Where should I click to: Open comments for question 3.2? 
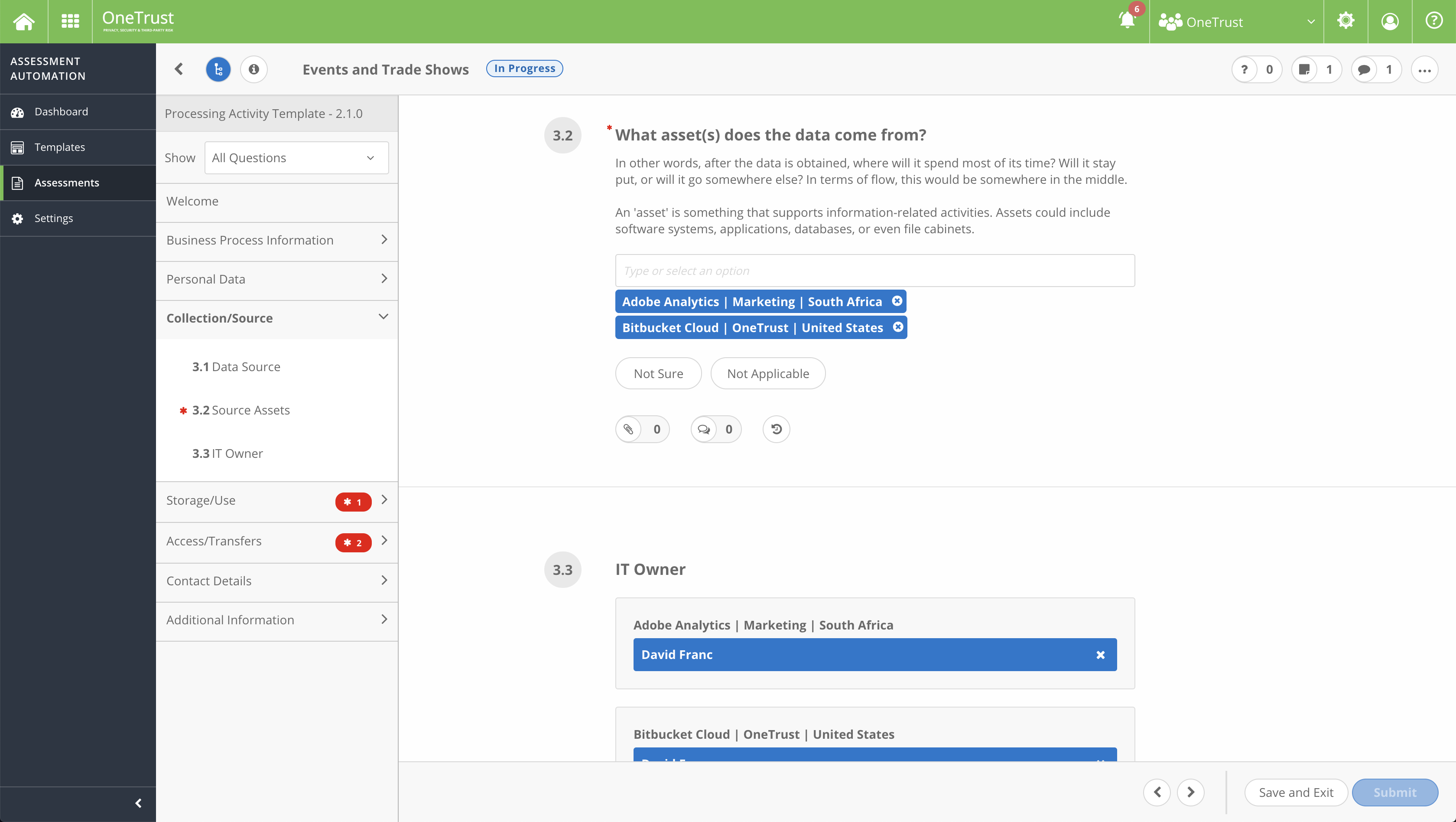coord(715,429)
